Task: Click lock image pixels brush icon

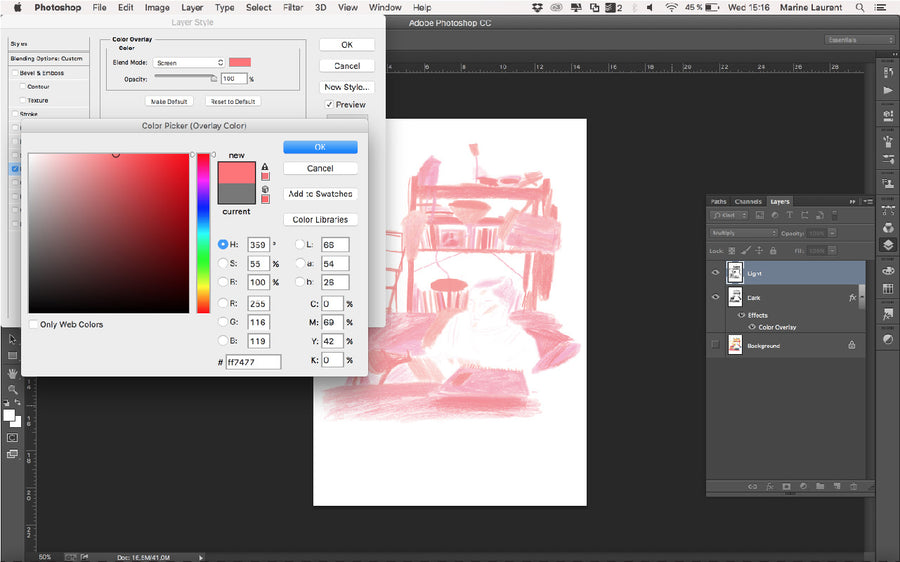Action: pos(746,251)
